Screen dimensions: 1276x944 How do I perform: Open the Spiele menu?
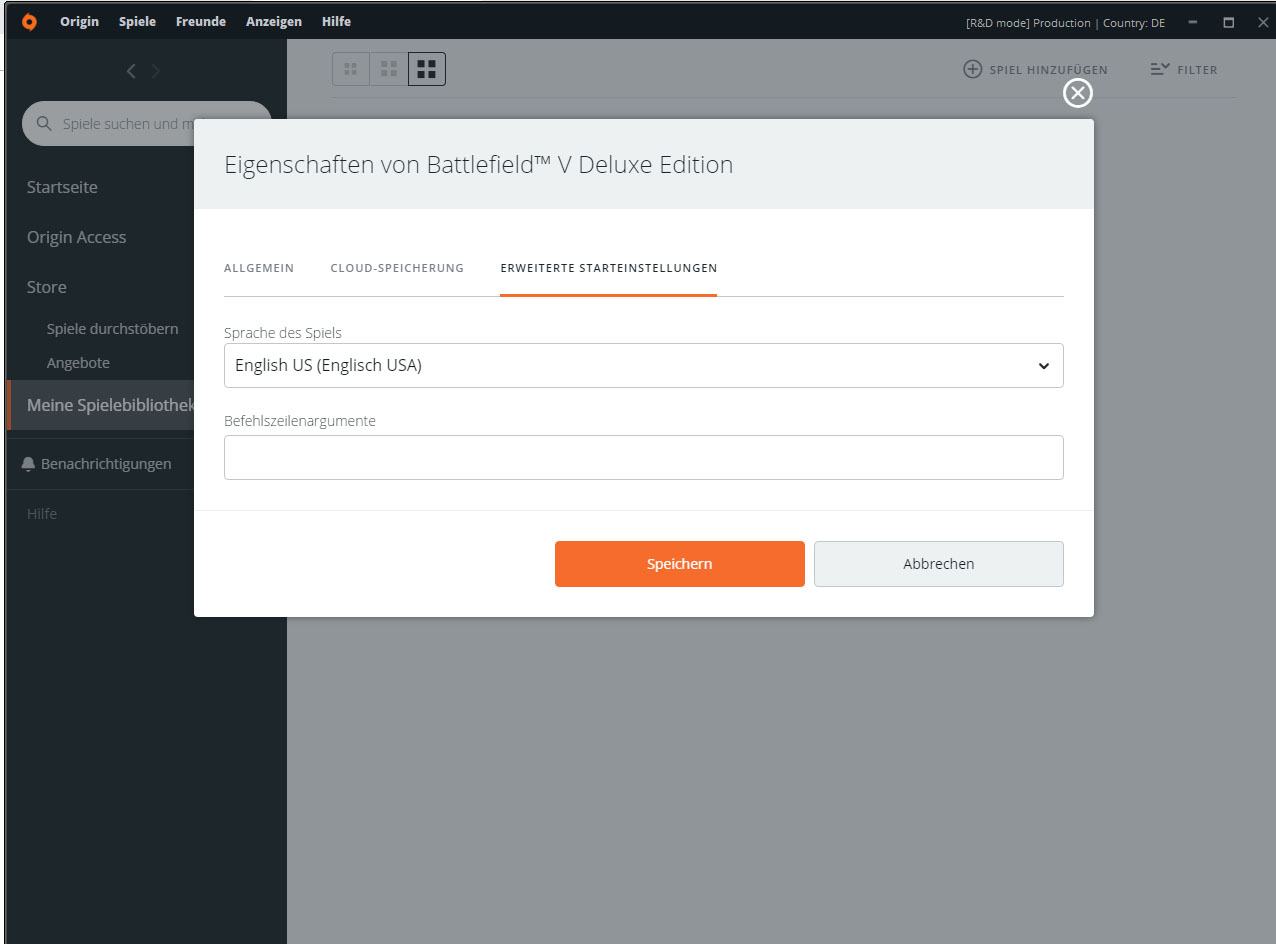137,21
